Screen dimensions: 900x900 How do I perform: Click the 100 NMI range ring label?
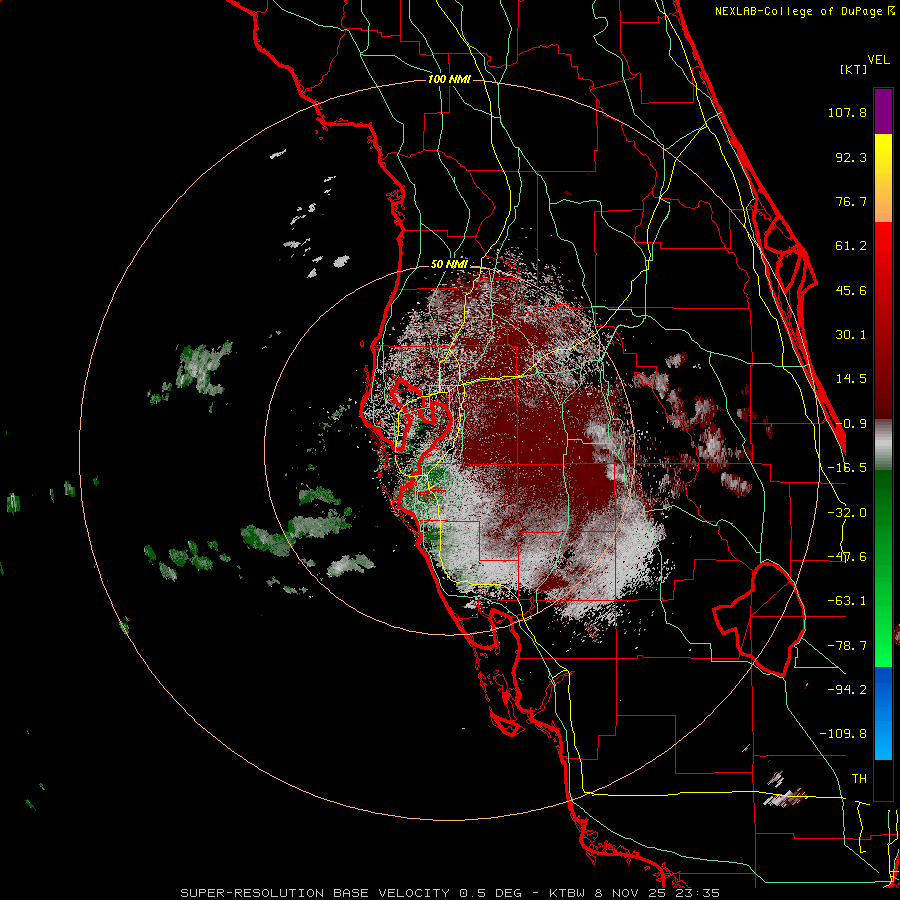[449, 79]
